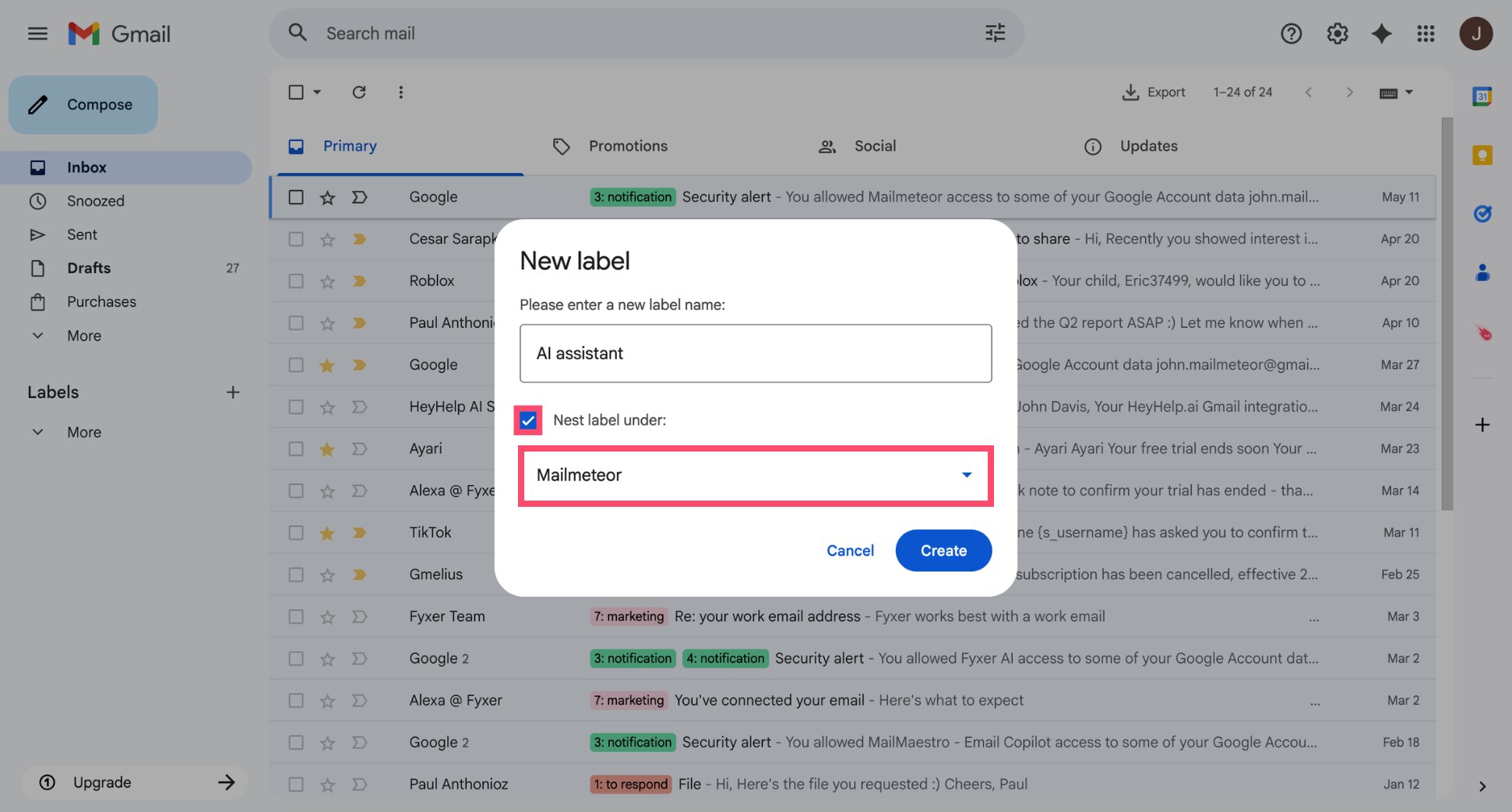Go to older messages arrow

coord(1349,92)
